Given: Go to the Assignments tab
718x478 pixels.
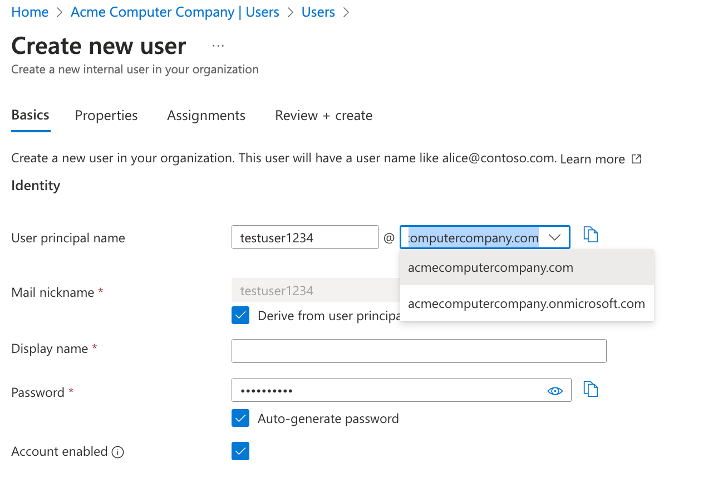Looking at the screenshot, I should pyautogui.click(x=206, y=115).
